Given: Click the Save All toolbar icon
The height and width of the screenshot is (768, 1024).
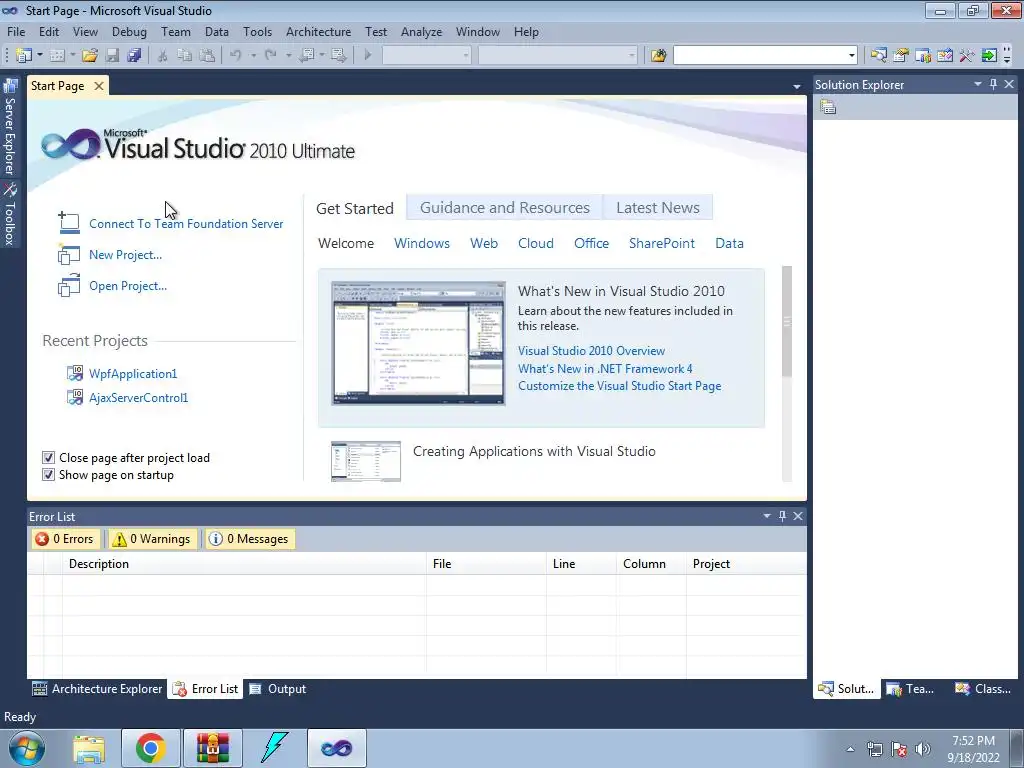Looking at the screenshot, I should pyautogui.click(x=135, y=56).
